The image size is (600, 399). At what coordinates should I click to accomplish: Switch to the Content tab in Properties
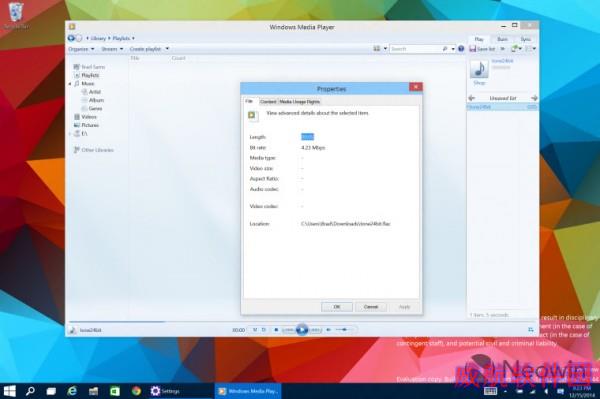coord(268,102)
